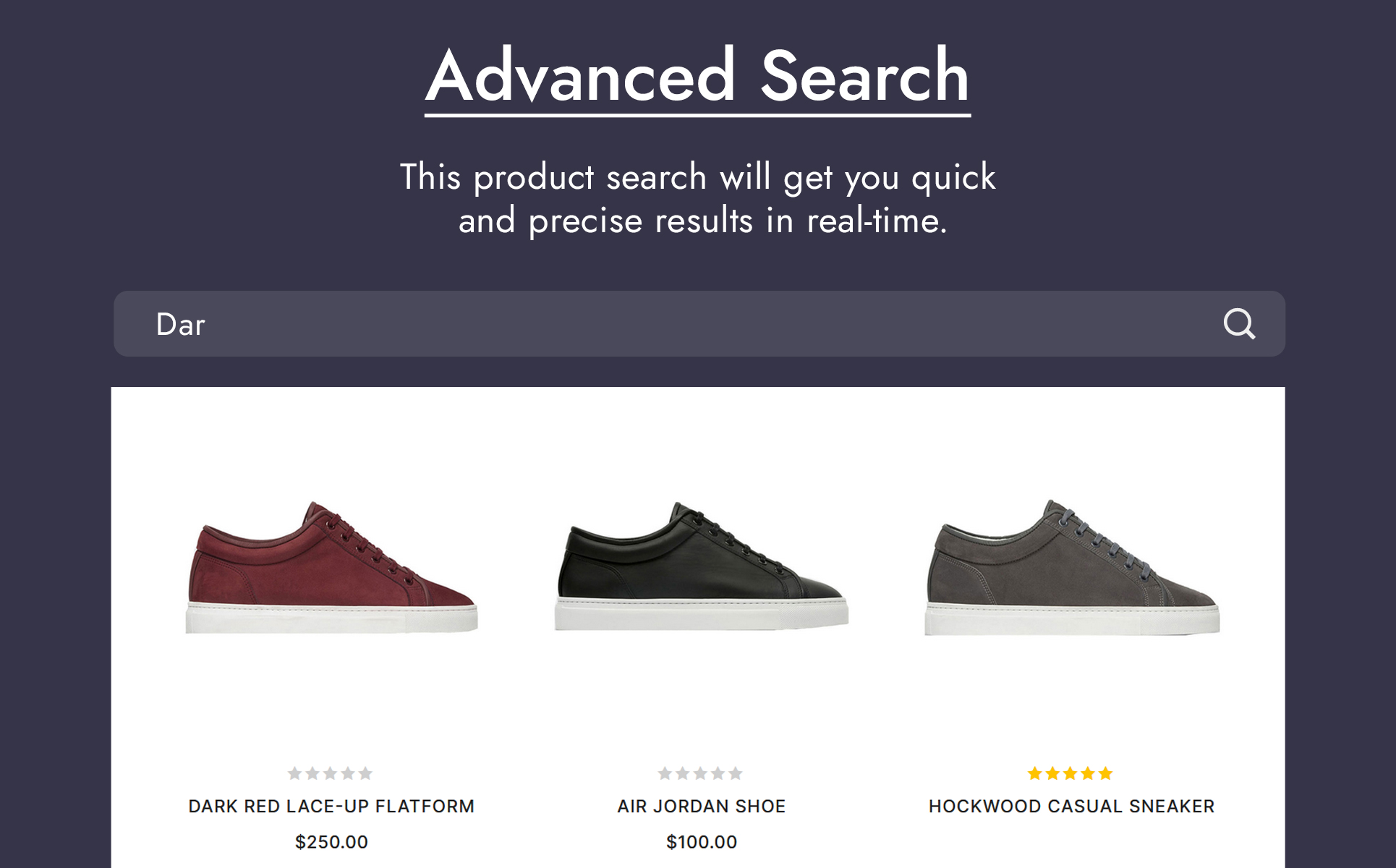Click the first gold star of the Hockwood rating
Image resolution: width=1396 pixels, height=868 pixels.
click(1035, 773)
